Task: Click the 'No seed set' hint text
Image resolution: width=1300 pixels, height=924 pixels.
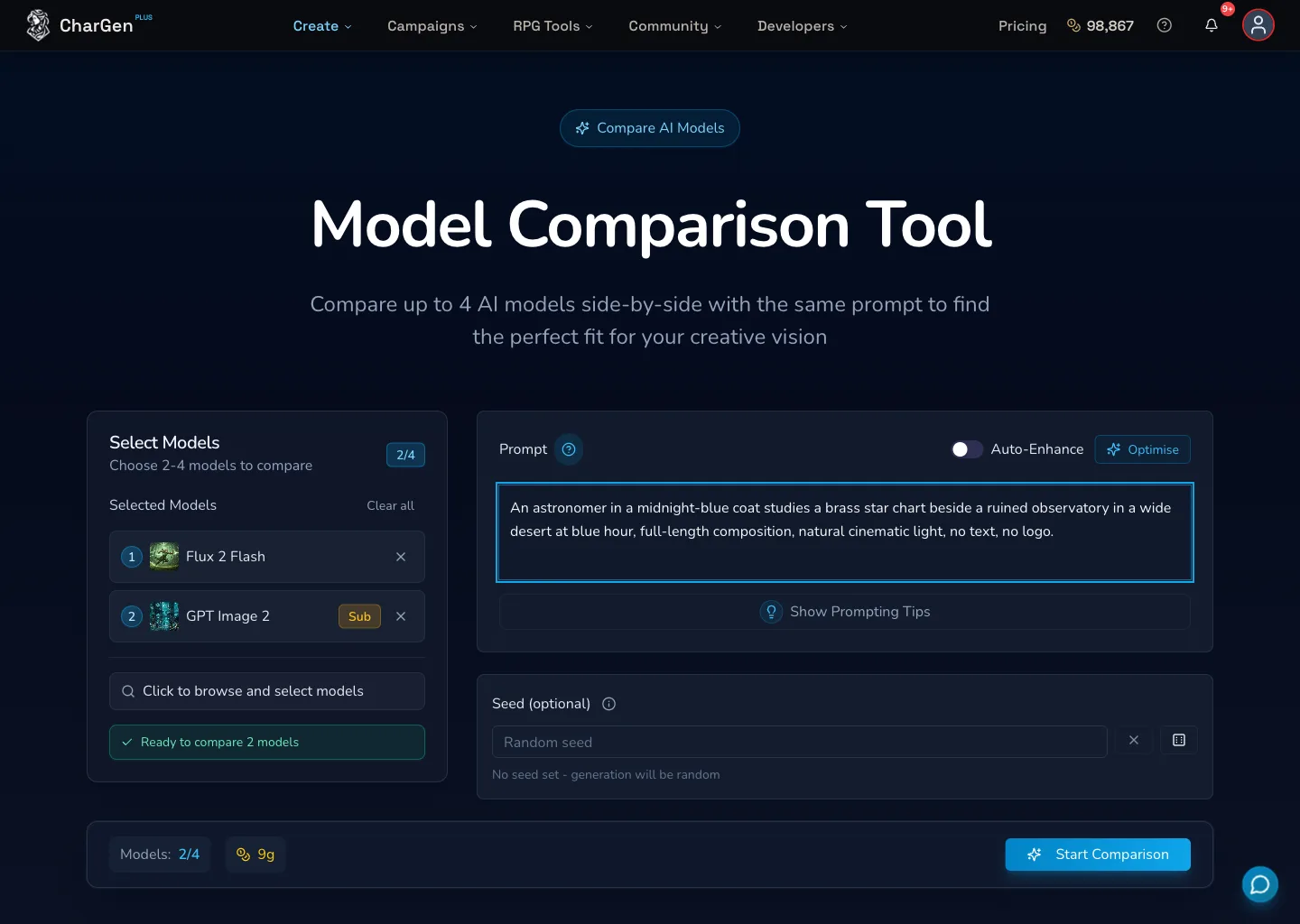Action: coord(606,775)
